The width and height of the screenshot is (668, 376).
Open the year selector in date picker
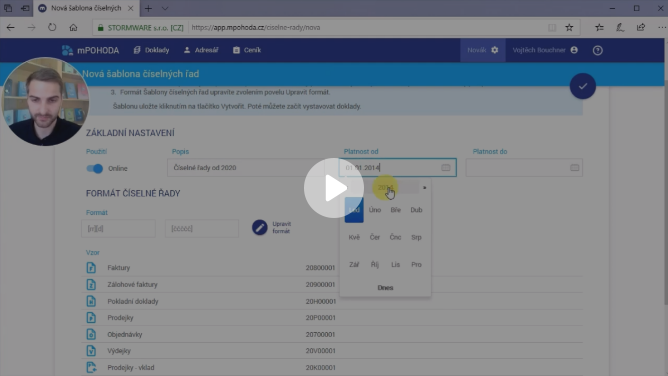pyautogui.click(x=385, y=187)
